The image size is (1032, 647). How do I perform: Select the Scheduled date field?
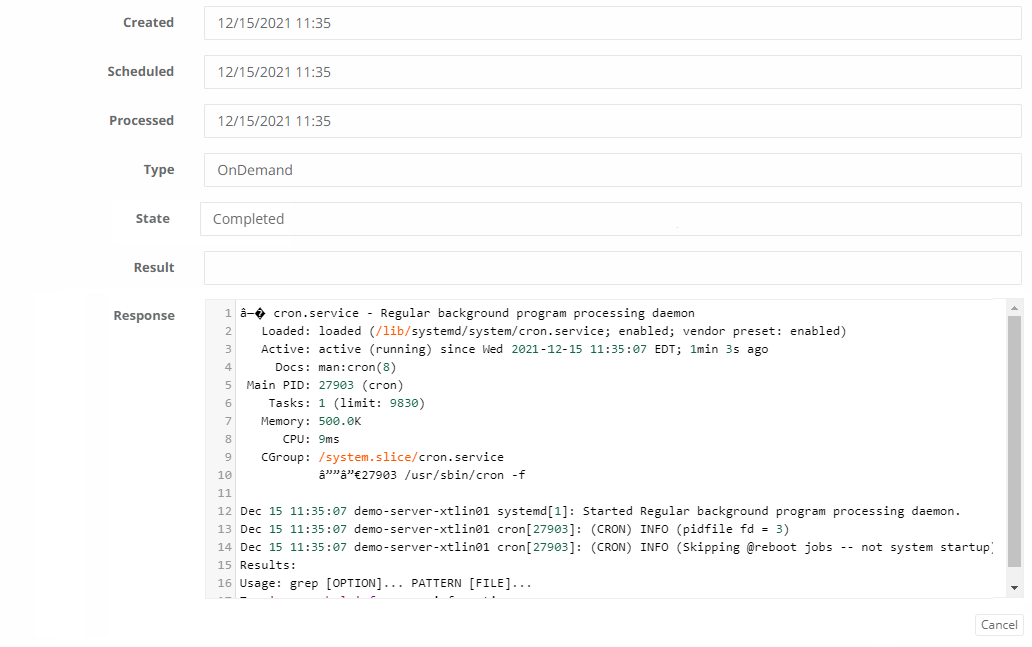pos(610,72)
